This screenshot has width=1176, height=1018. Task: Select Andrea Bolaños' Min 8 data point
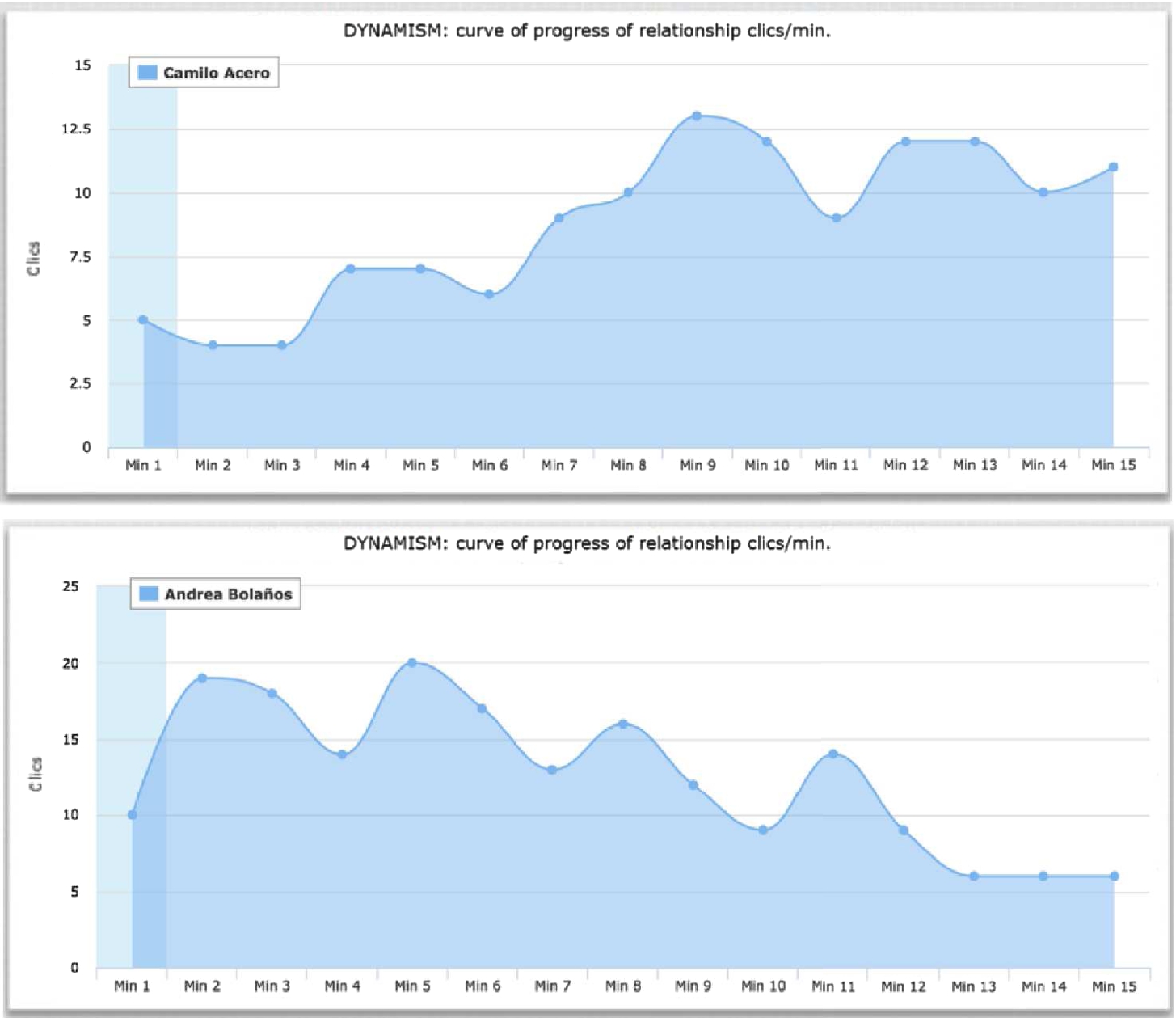coord(623,724)
